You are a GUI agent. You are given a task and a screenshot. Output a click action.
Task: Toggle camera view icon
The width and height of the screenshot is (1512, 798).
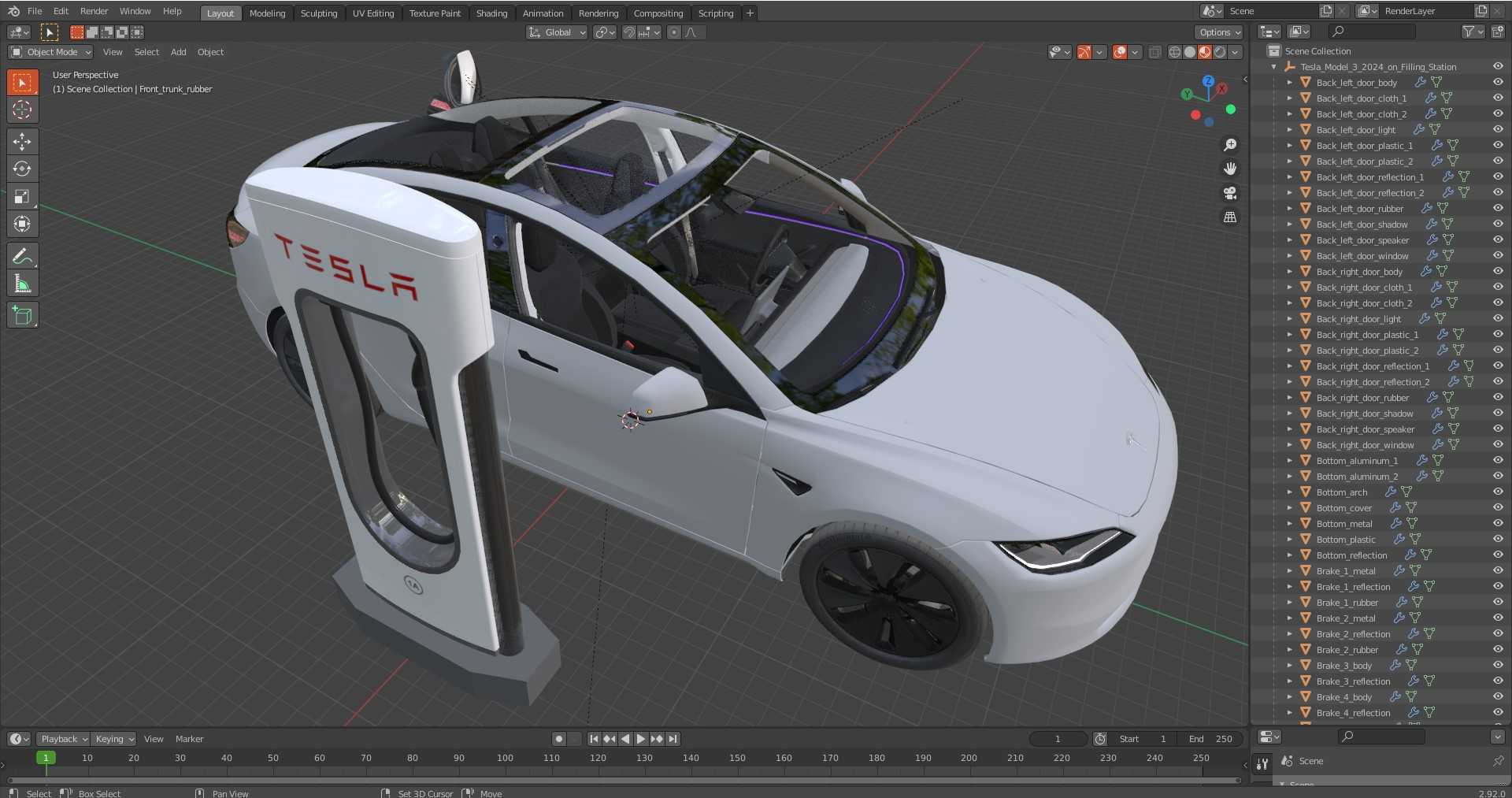1230,193
